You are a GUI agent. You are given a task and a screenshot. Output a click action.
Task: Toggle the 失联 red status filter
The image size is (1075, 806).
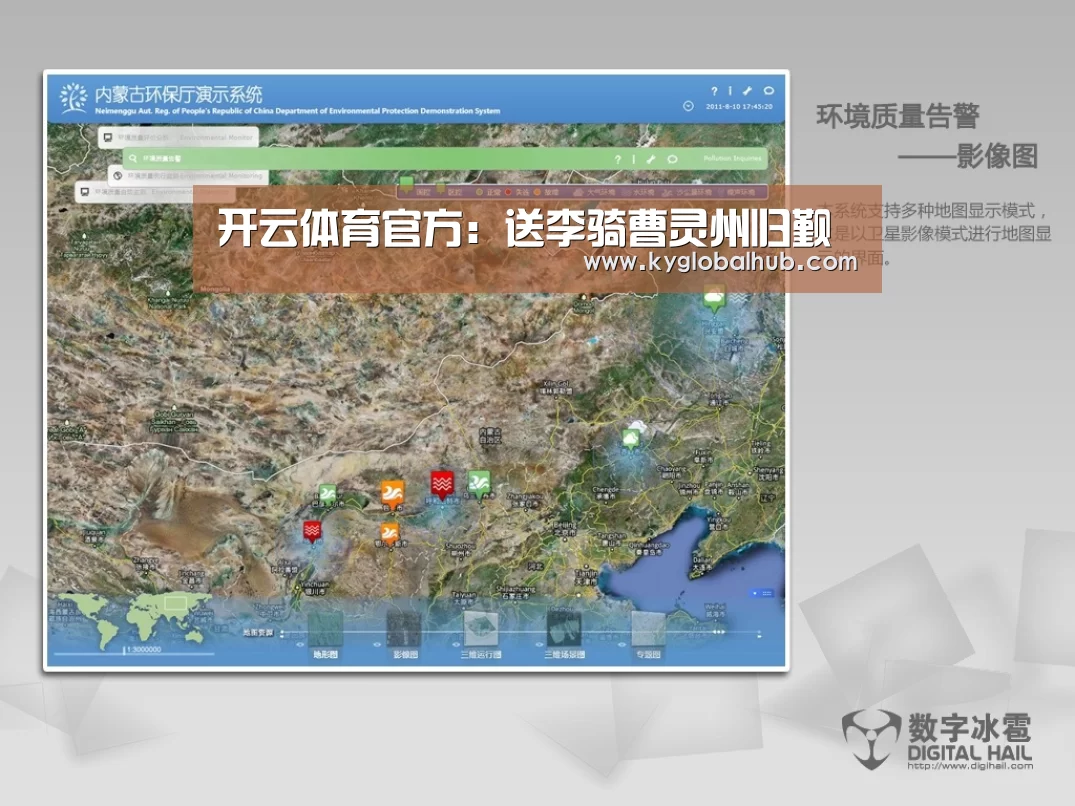[517, 193]
